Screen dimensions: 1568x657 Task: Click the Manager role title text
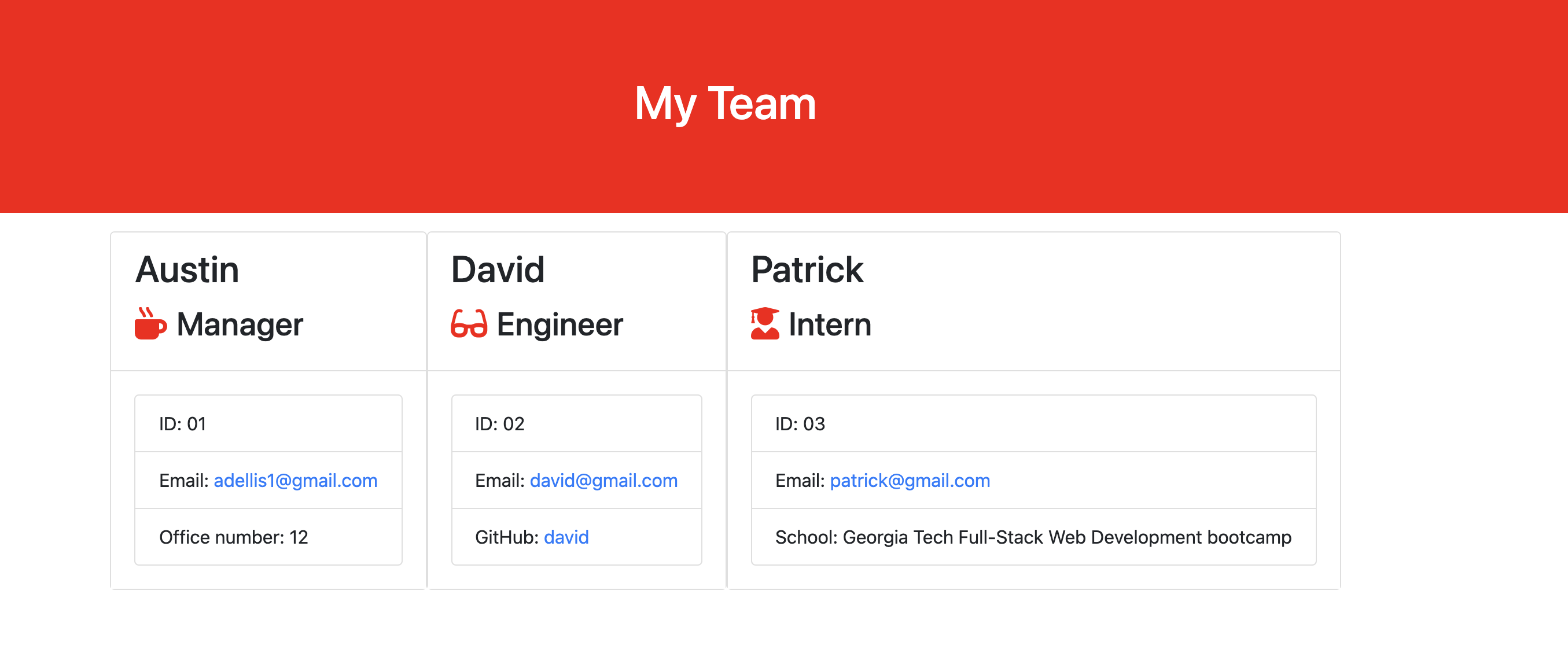point(240,324)
